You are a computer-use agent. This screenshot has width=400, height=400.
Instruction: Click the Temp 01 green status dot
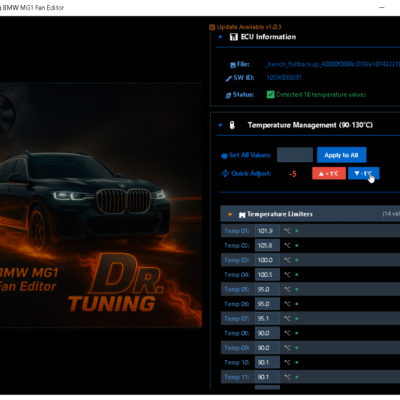[297, 231]
